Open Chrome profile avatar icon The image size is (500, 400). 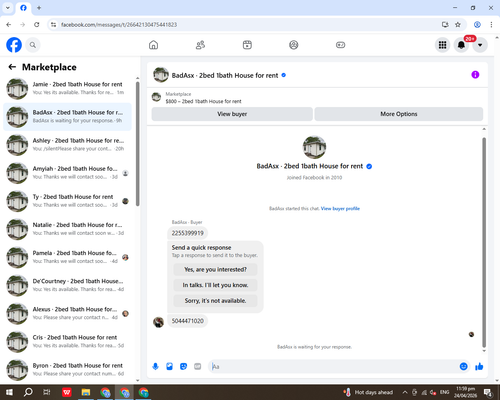pos(477,24)
